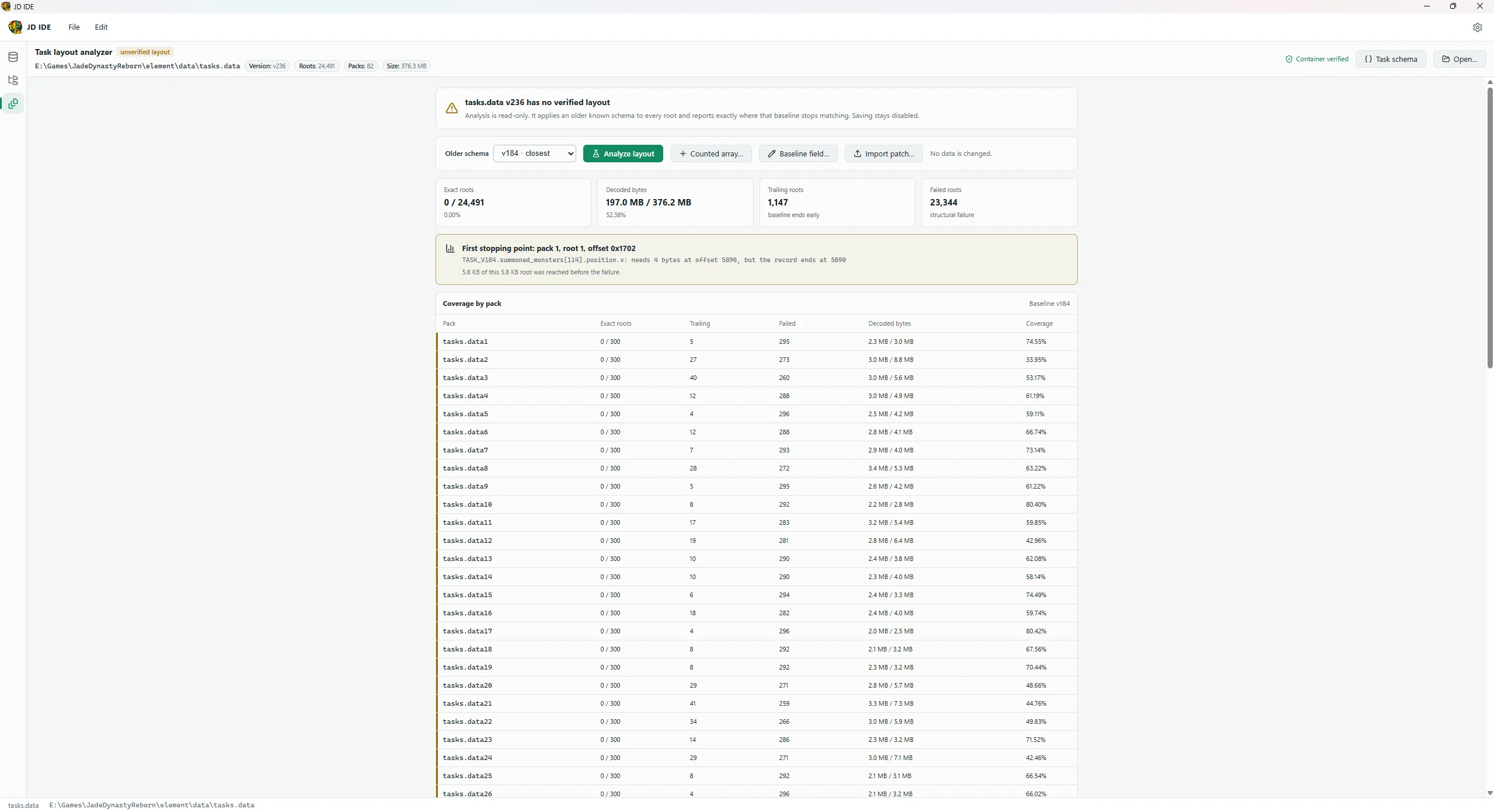Click the Packs: 82 badge
Image resolution: width=1494 pixels, height=812 pixels.
point(360,66)
